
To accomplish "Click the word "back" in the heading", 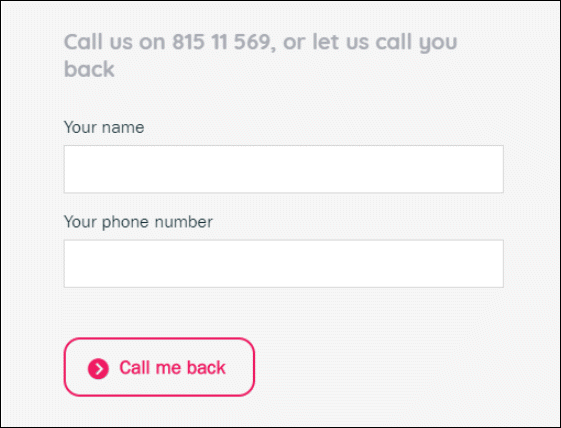I will coord(89,69).
